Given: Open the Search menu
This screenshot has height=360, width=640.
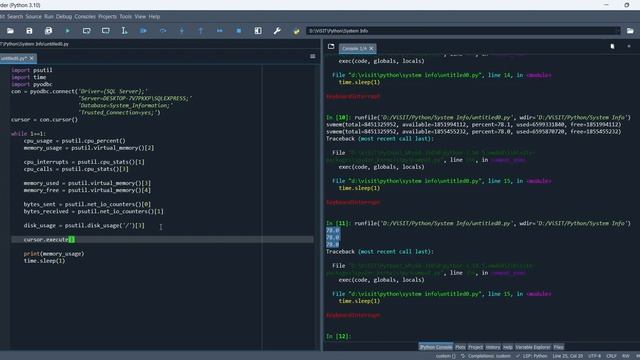Looking at the screenshot, I should [15, 17].
